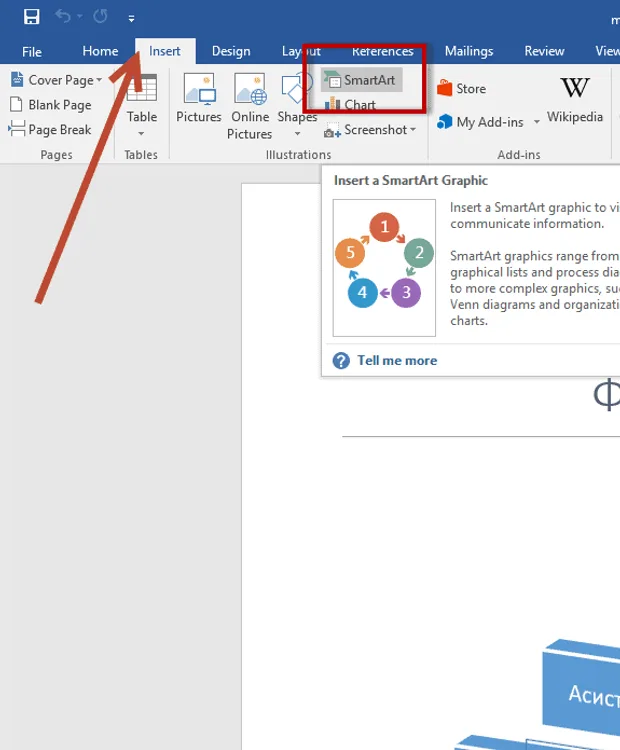Click the Pictures icon
This screenshot has width=620, height=750.
[x=199, y=89]
